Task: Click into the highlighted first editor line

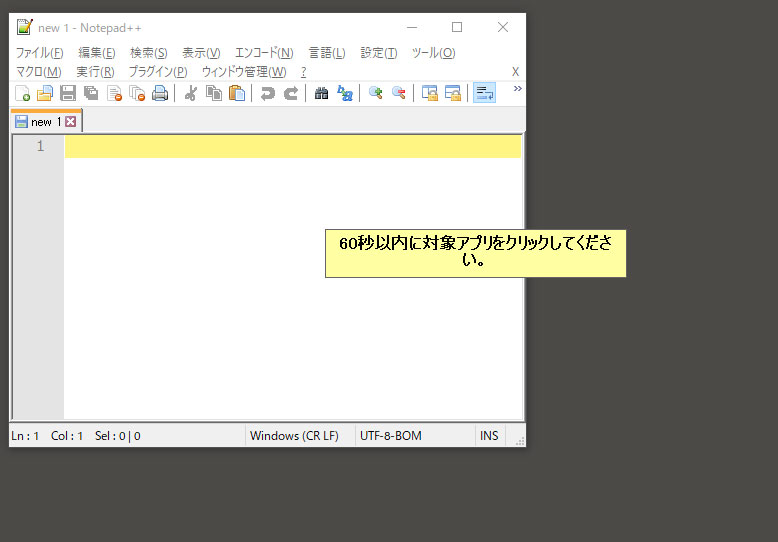Action: (x=293, y=147)
